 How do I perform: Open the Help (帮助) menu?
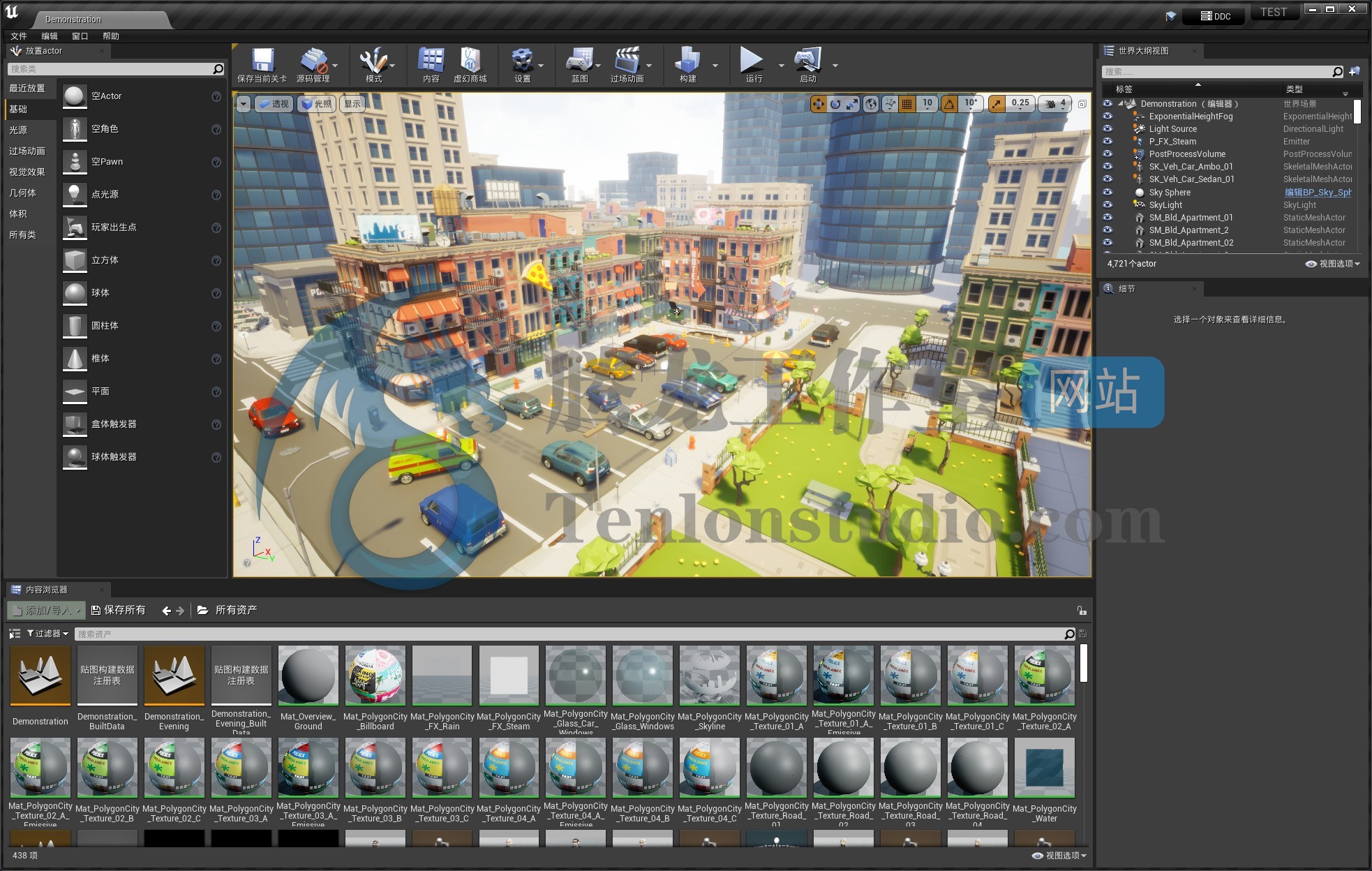coord(111,36)
